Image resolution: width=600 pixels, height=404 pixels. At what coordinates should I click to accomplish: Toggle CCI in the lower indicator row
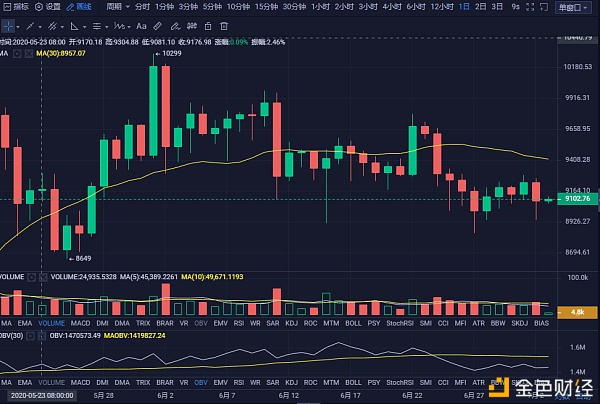pyautogui.click(x=443, y=382)
